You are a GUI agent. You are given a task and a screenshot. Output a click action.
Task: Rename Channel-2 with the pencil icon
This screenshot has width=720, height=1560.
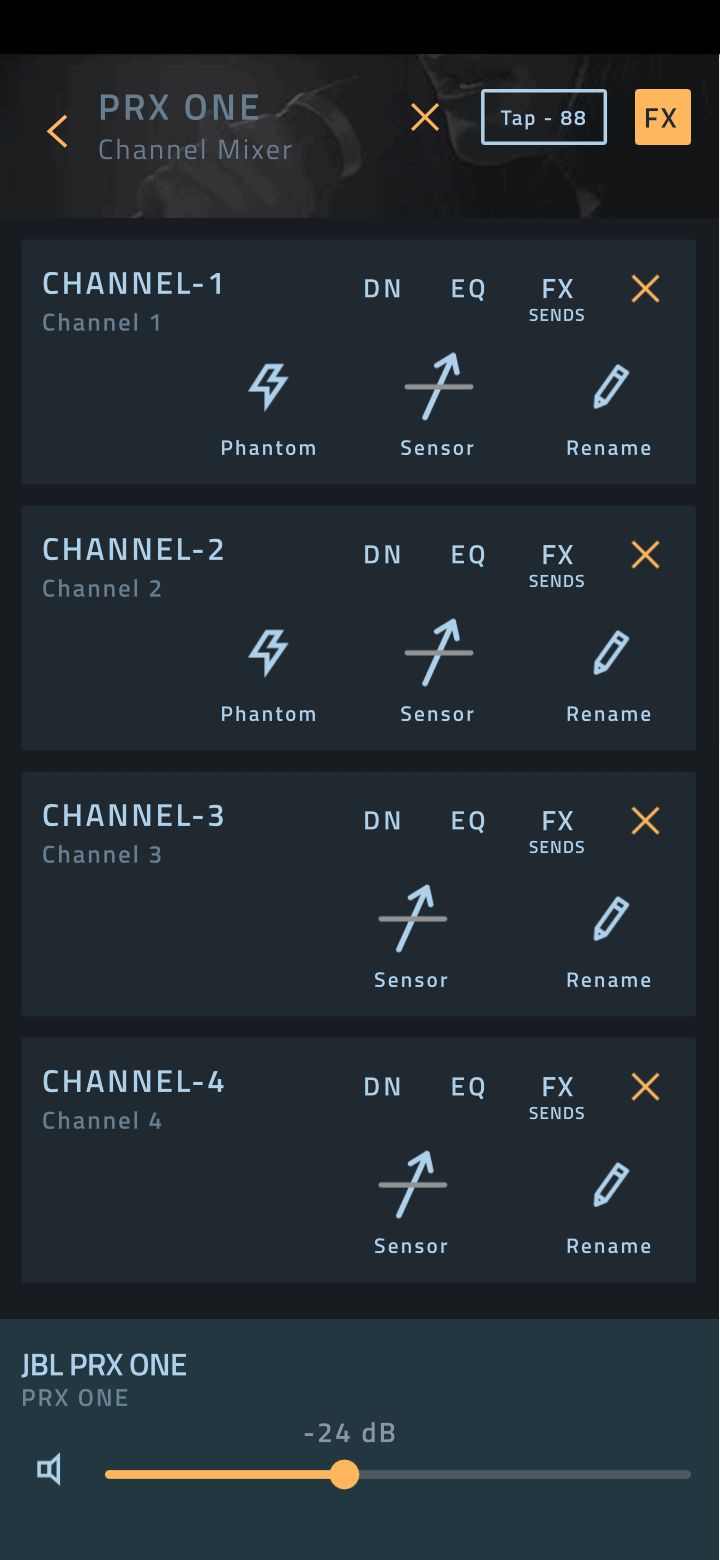[x=610, y=654]
